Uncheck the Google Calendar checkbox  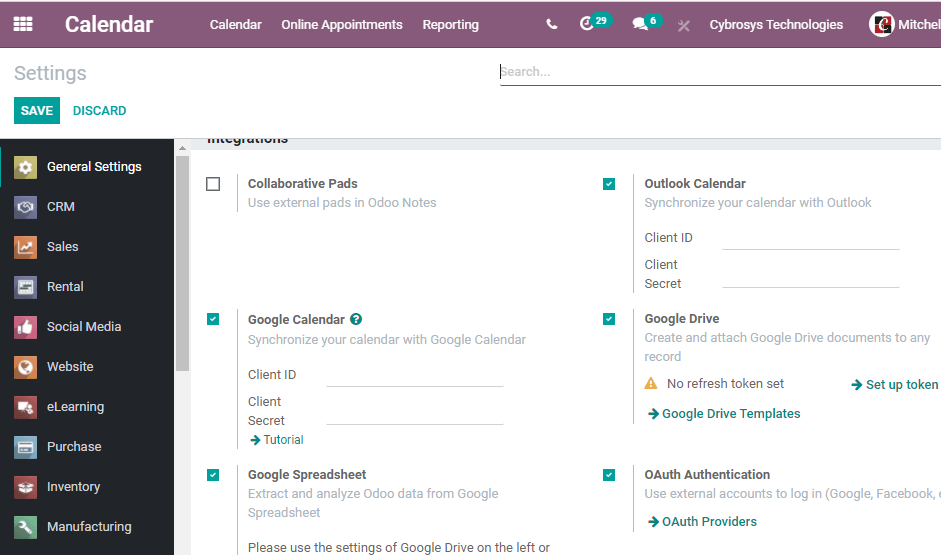click(213, 319)
